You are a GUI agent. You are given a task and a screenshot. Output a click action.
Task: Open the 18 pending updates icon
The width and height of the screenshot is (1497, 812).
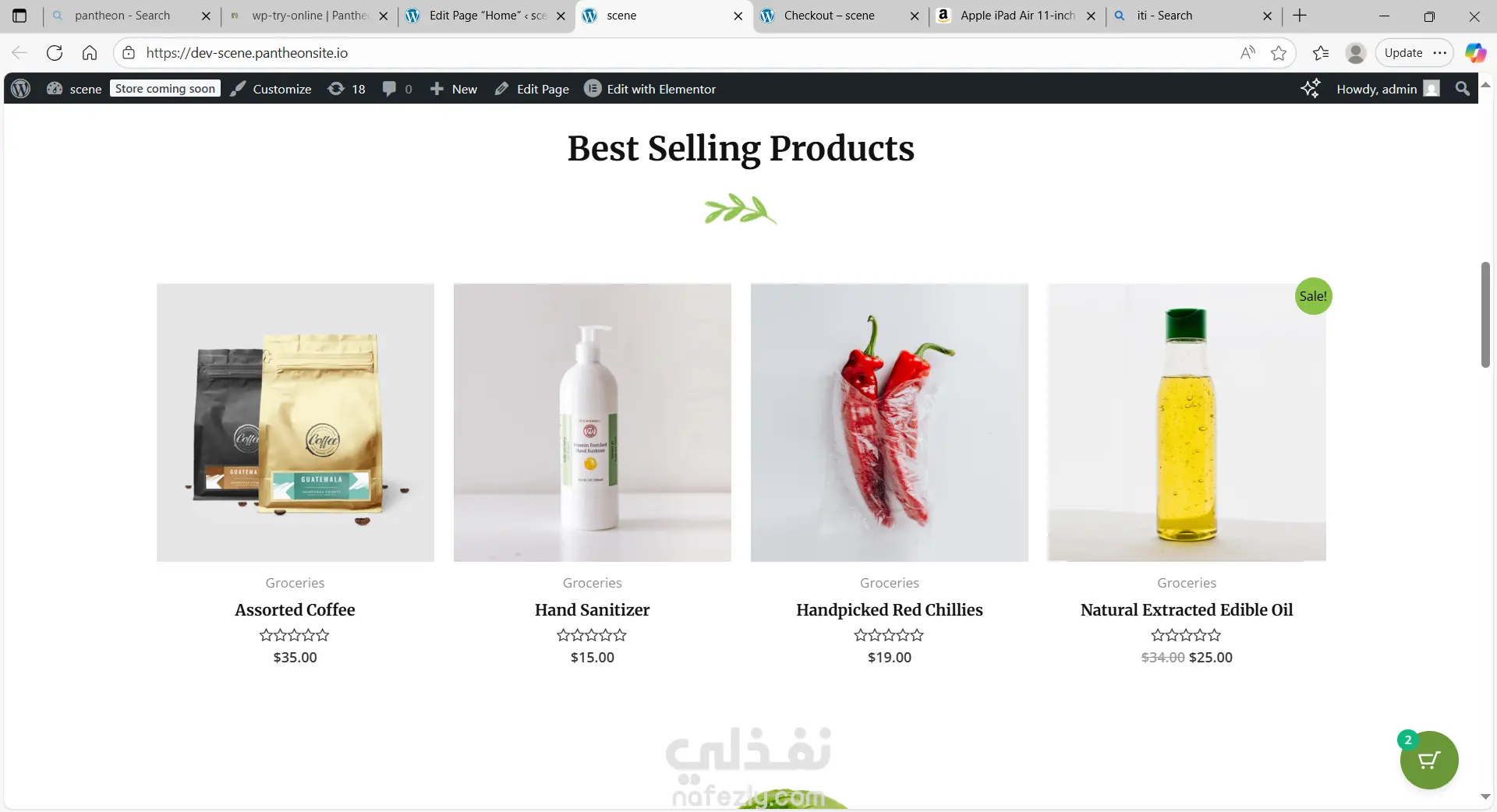347,89
